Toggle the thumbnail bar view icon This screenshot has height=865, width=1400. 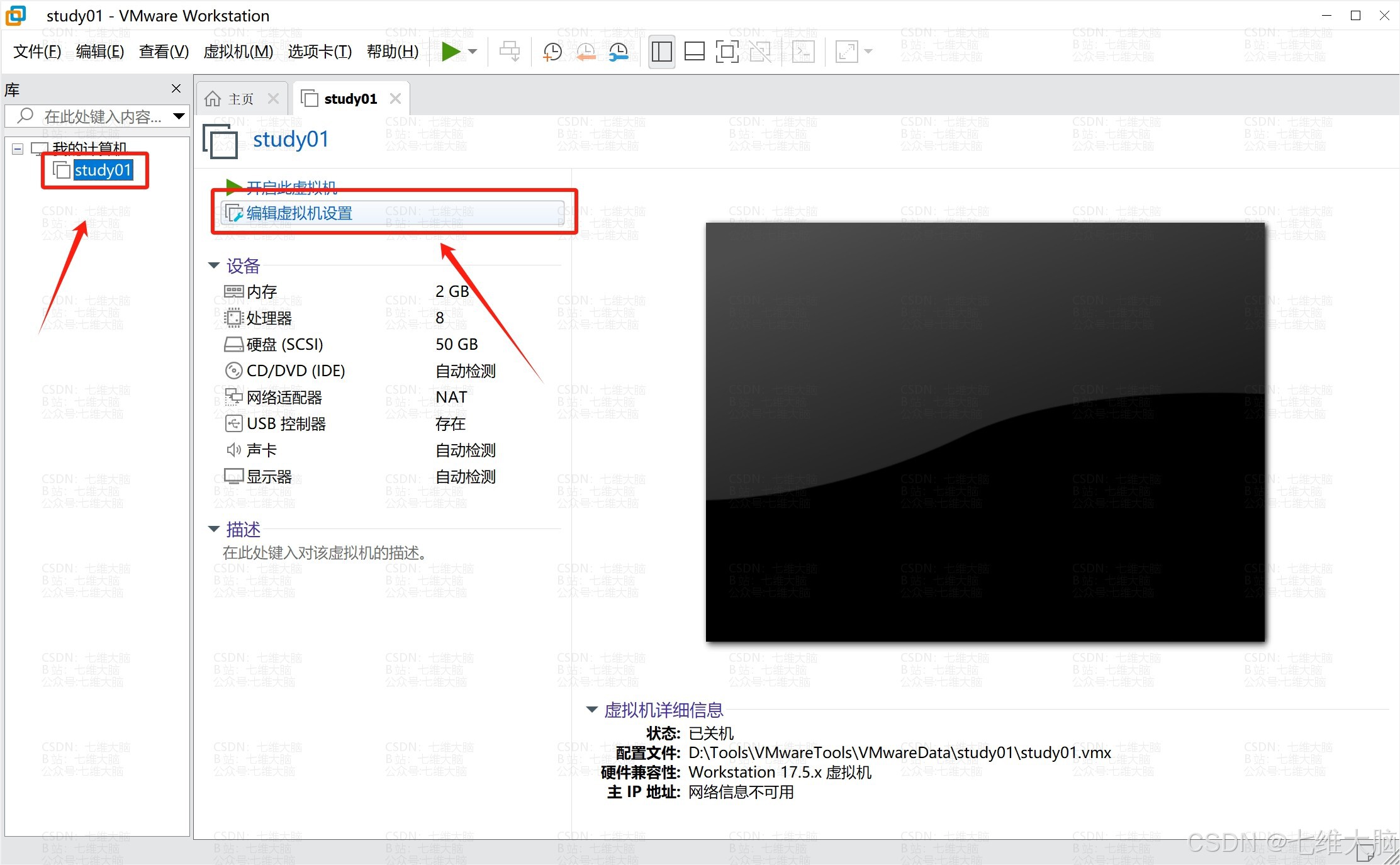click(x=694, y=52)
